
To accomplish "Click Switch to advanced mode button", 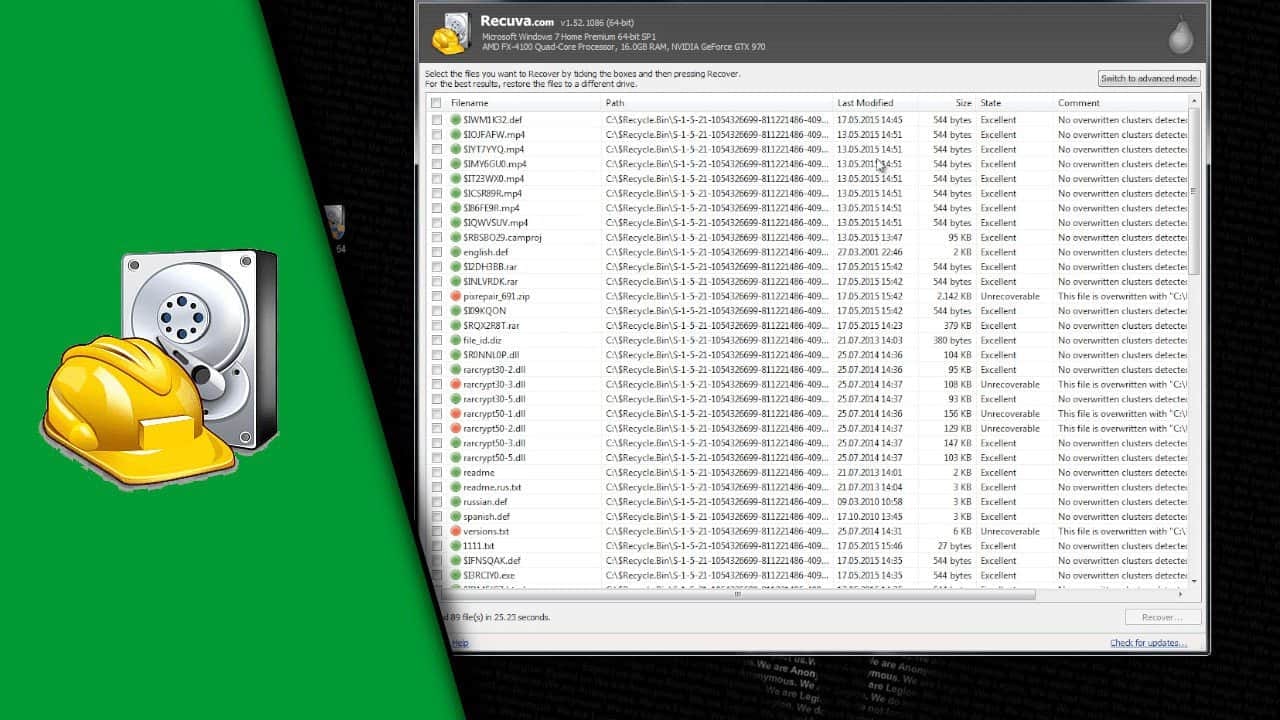I will pyautogui.click(x=1148, y=78).
